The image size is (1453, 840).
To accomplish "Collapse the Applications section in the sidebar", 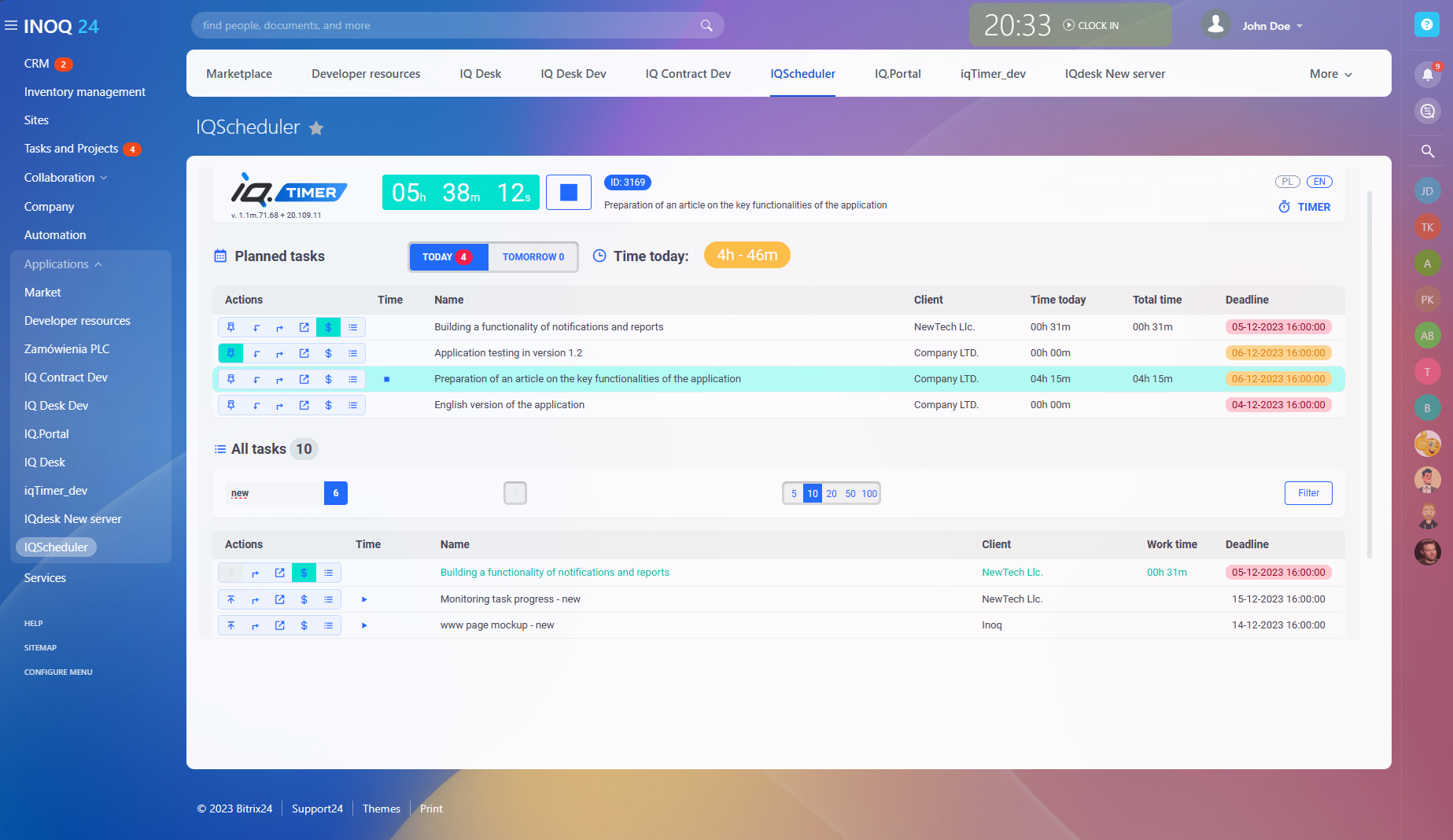I will [63, 264].
